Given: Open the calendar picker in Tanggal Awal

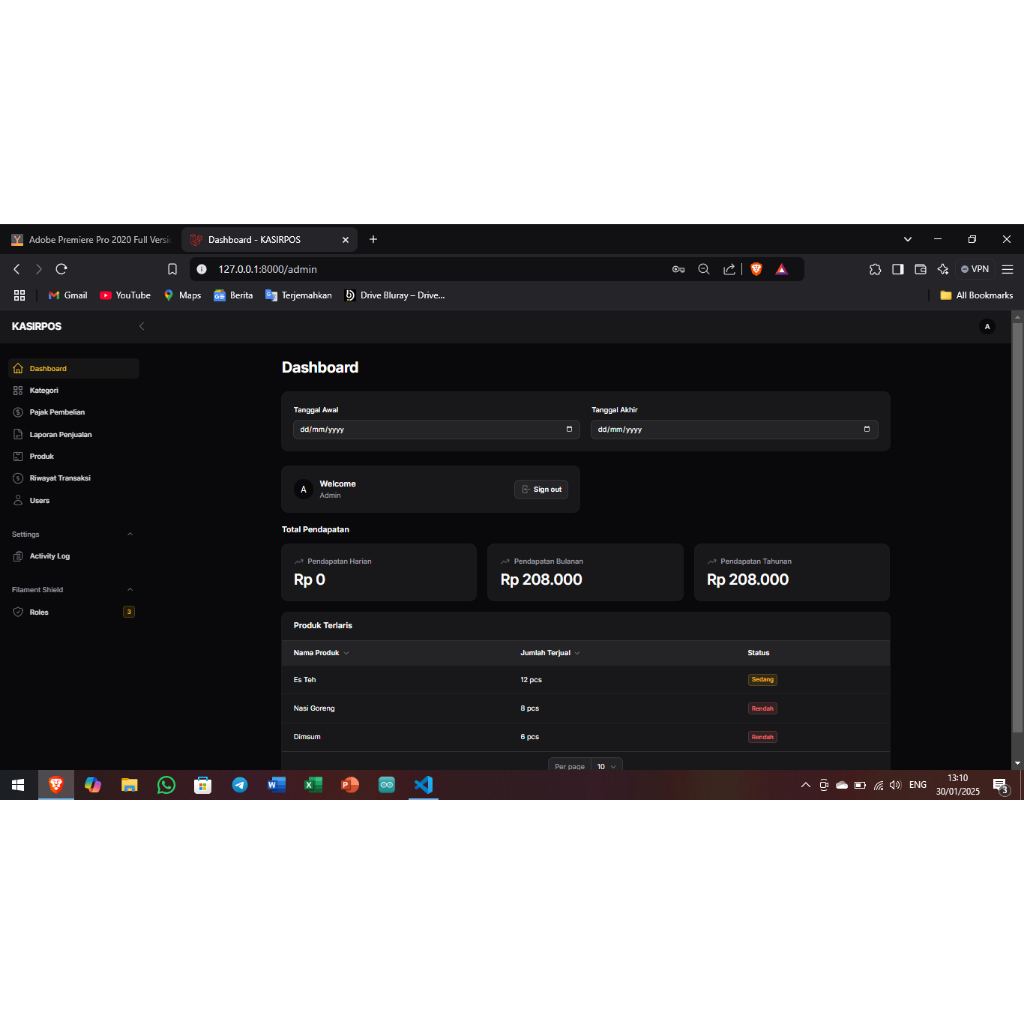Looking at the screenshot, I should (x=569, y=429).
